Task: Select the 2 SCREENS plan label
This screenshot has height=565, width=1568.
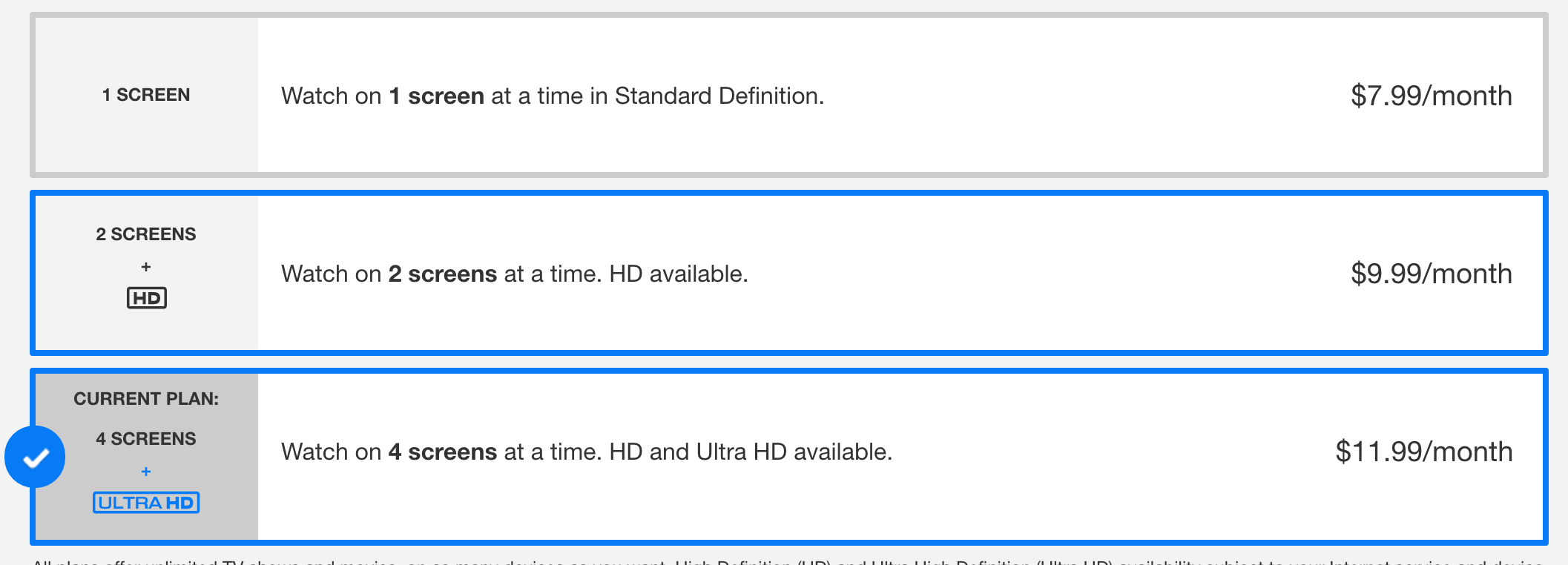Action: [x=145, y=234]
